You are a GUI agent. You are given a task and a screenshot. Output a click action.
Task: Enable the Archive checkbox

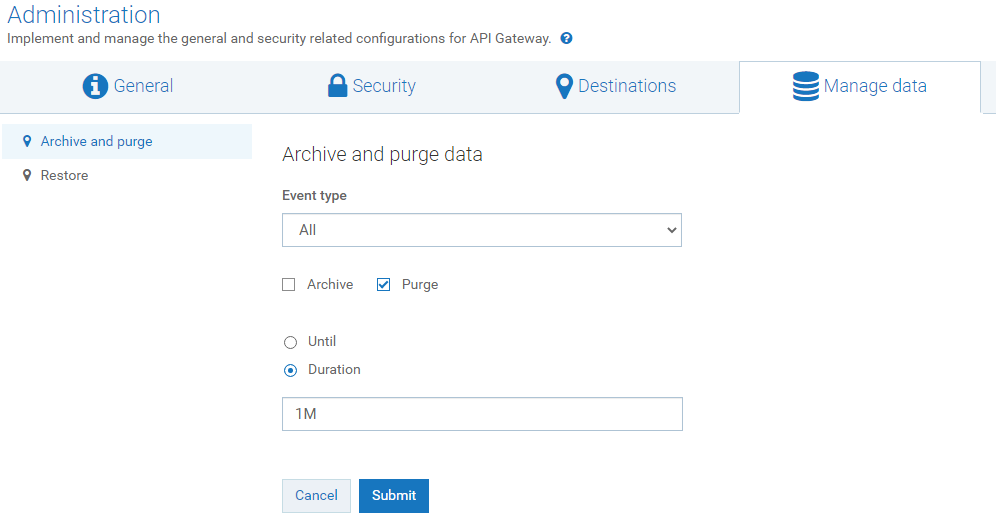[x=289, y=285]
